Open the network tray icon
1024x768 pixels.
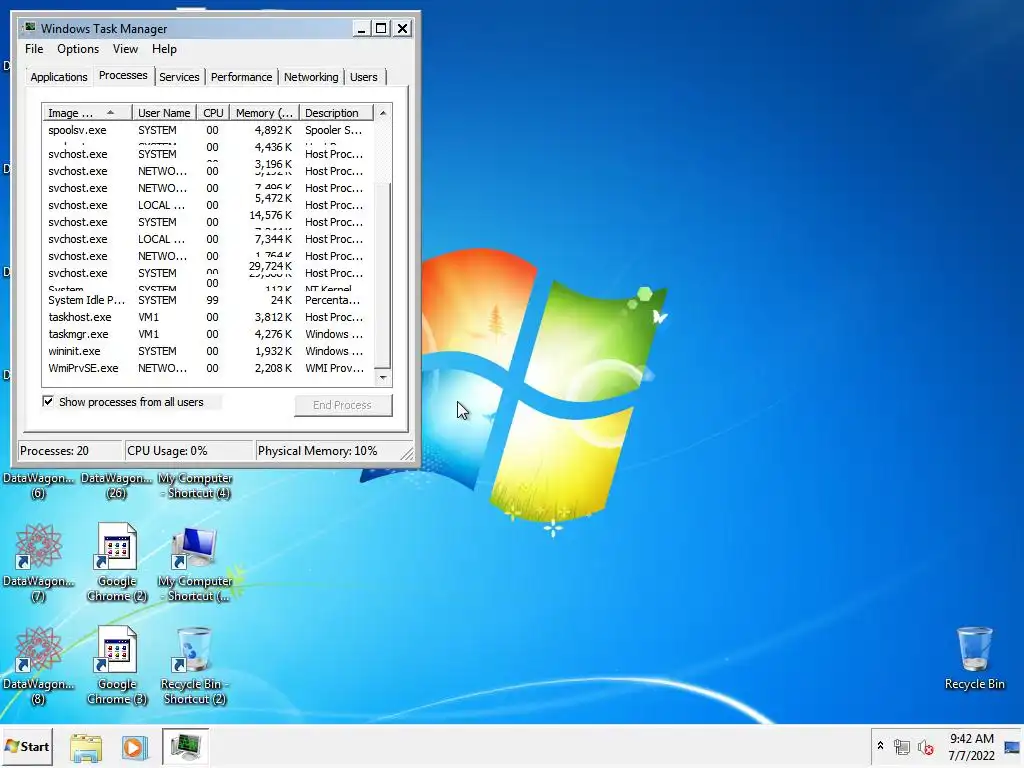point(902,746)
